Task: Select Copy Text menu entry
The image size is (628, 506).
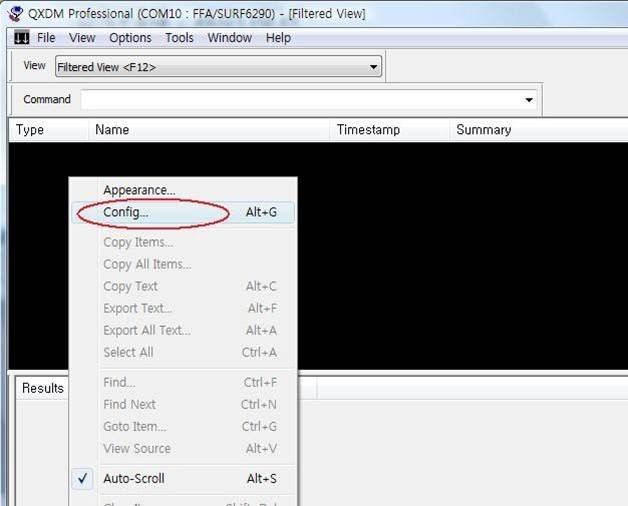Action: pos(183,286)
